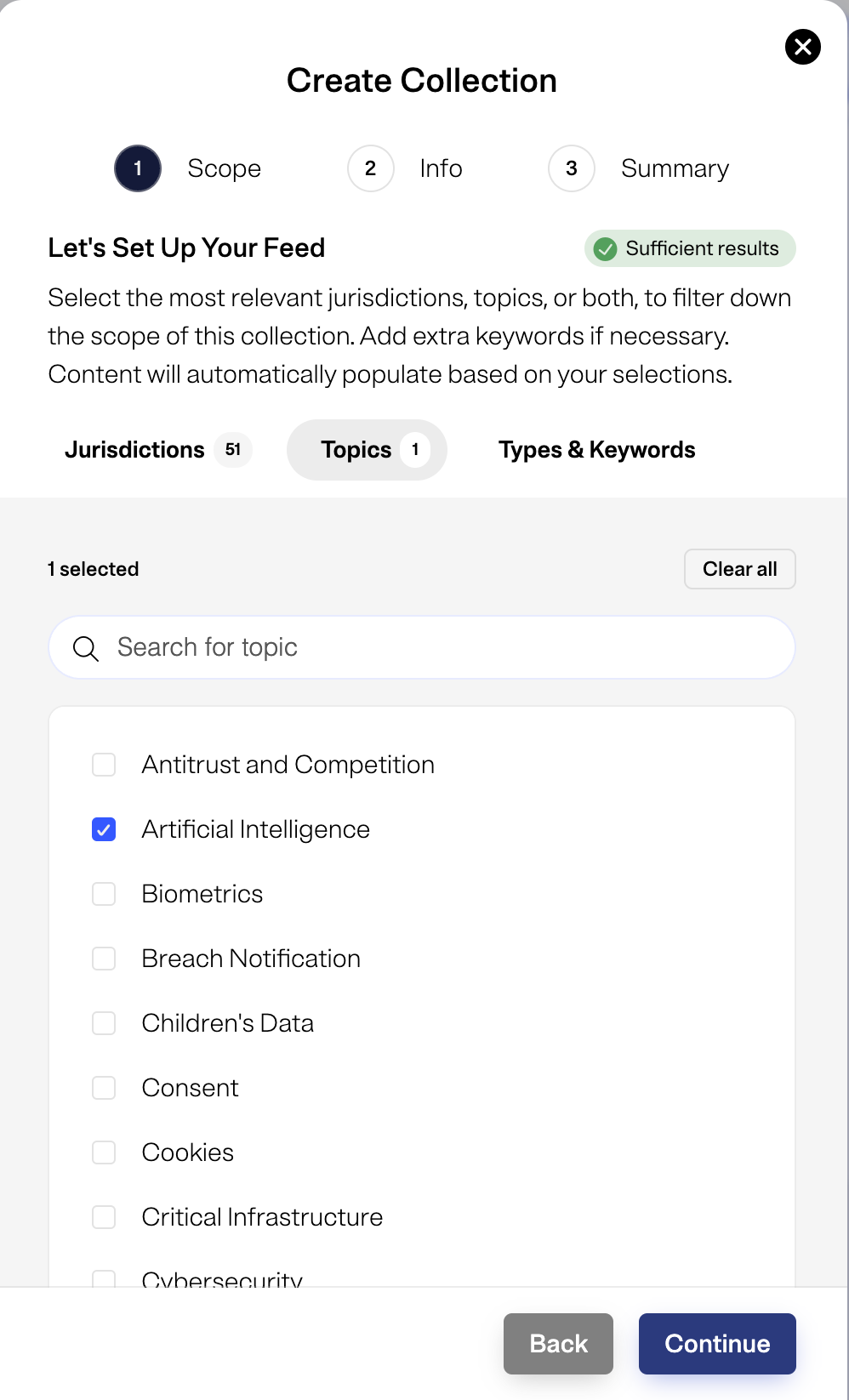849x1400 pixels.
Task: Click the Back button
Action: tap(558, 1344)
